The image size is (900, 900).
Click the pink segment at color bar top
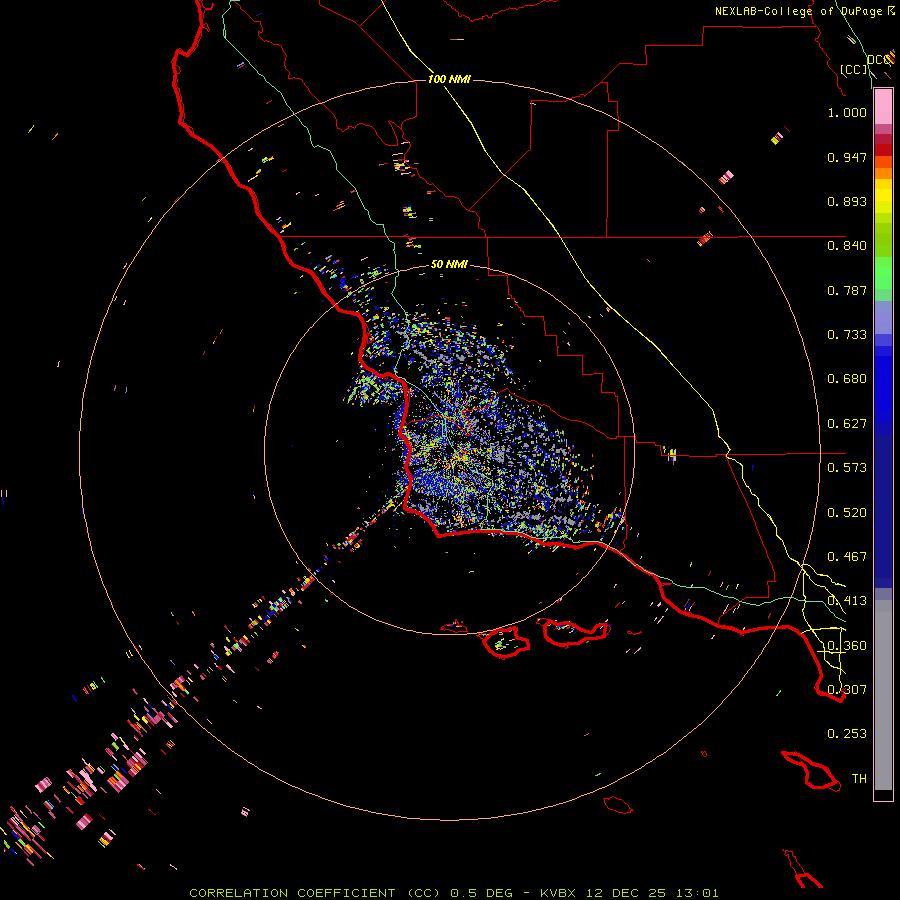tap(883, 105)
